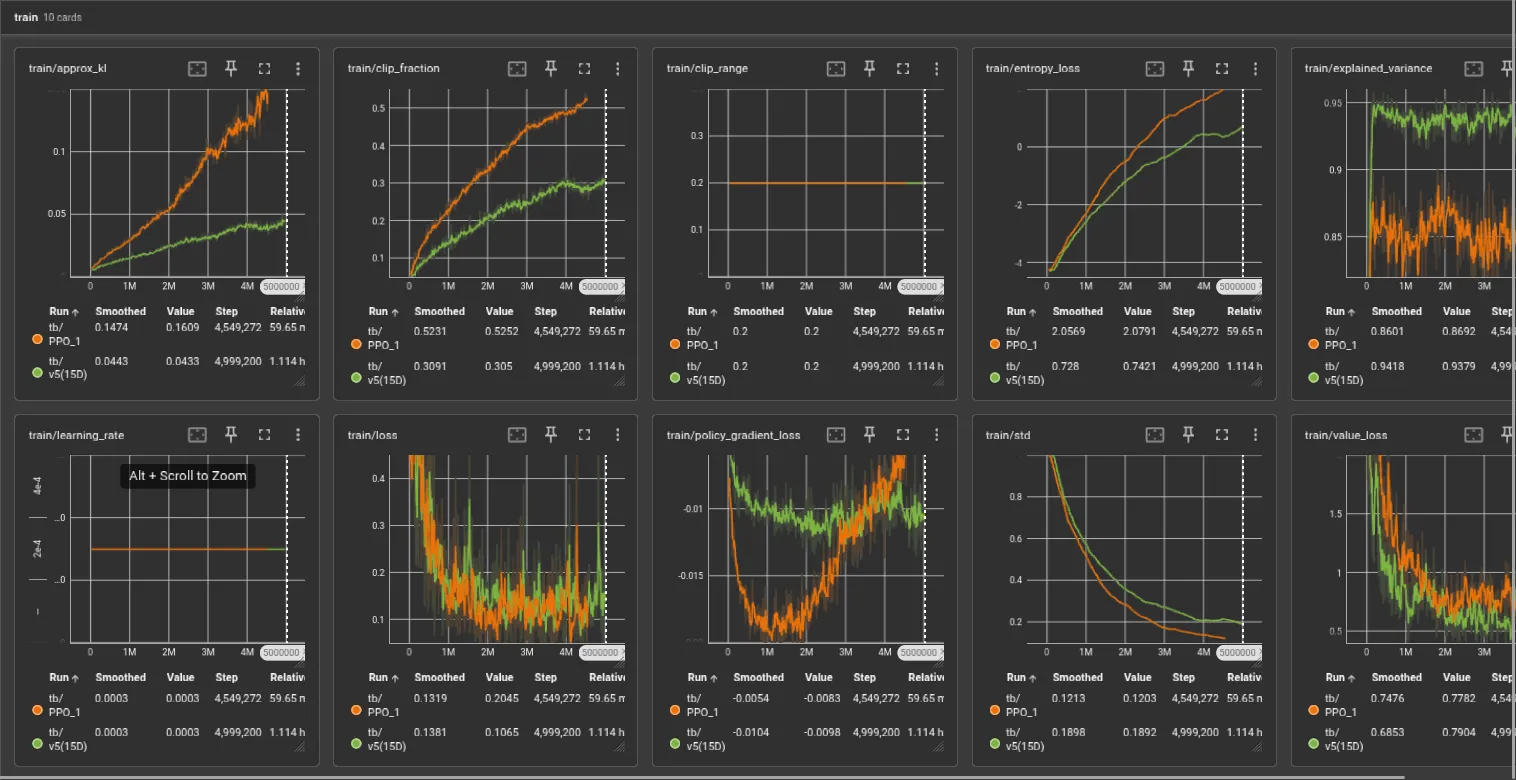Open more options for train/clip_fraction card
1516x780 pixels.
pos(618,68)
